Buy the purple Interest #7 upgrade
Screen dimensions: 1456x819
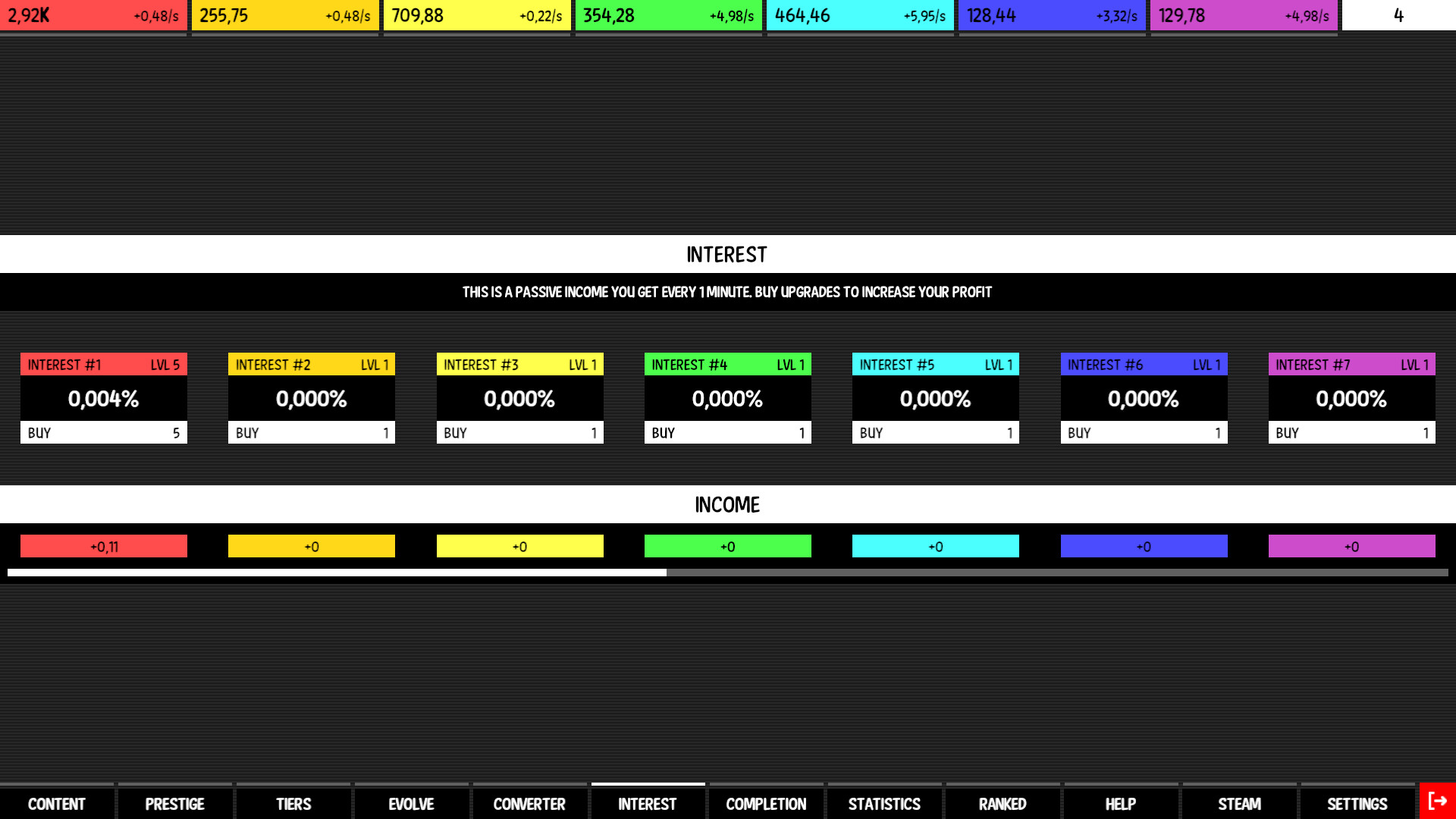tap(1352, 432)
